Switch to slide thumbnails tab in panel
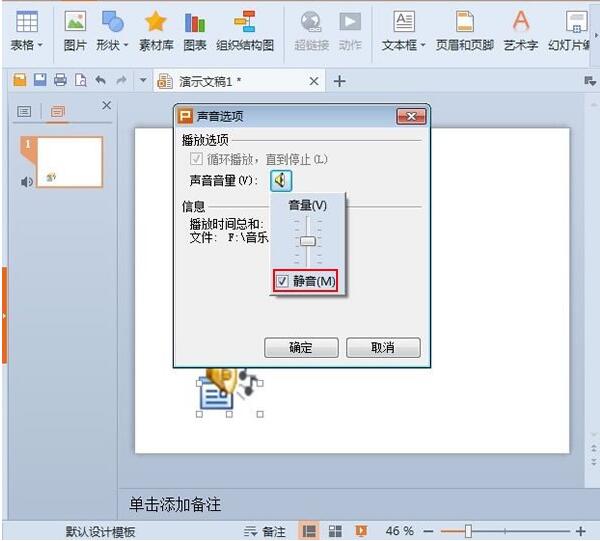Image resolution: width=600 pixels, height=541 pixels. click(x=58, y=112)
